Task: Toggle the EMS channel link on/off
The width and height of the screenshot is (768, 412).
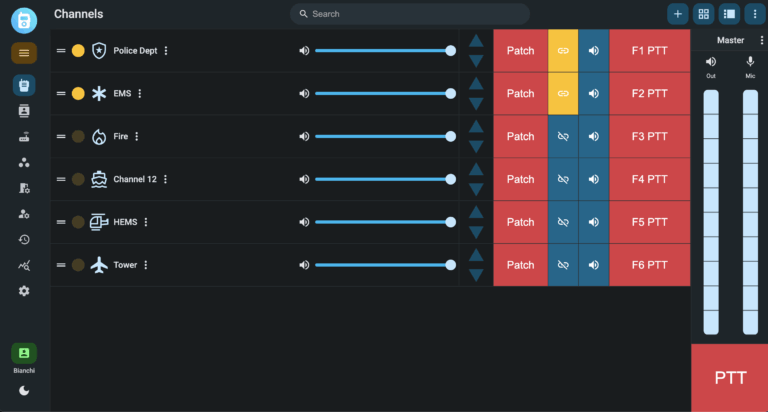Action: click(563, 93)
